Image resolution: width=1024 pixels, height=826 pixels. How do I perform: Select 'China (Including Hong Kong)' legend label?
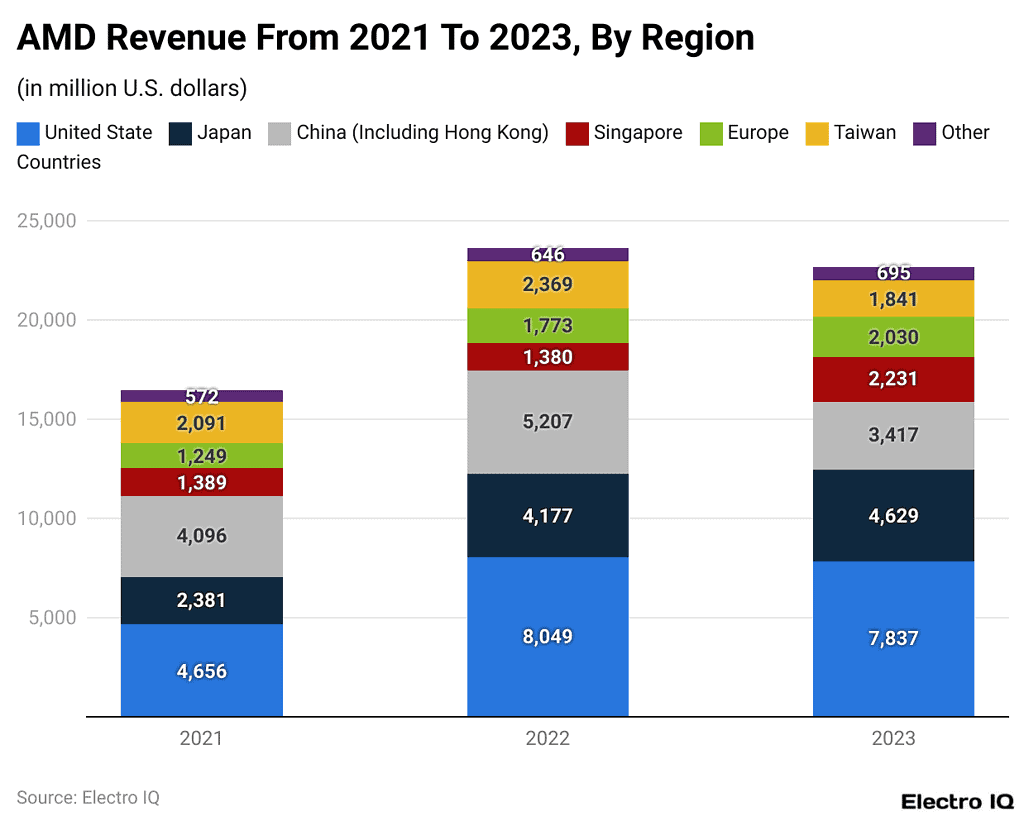[x=423, y=133]
